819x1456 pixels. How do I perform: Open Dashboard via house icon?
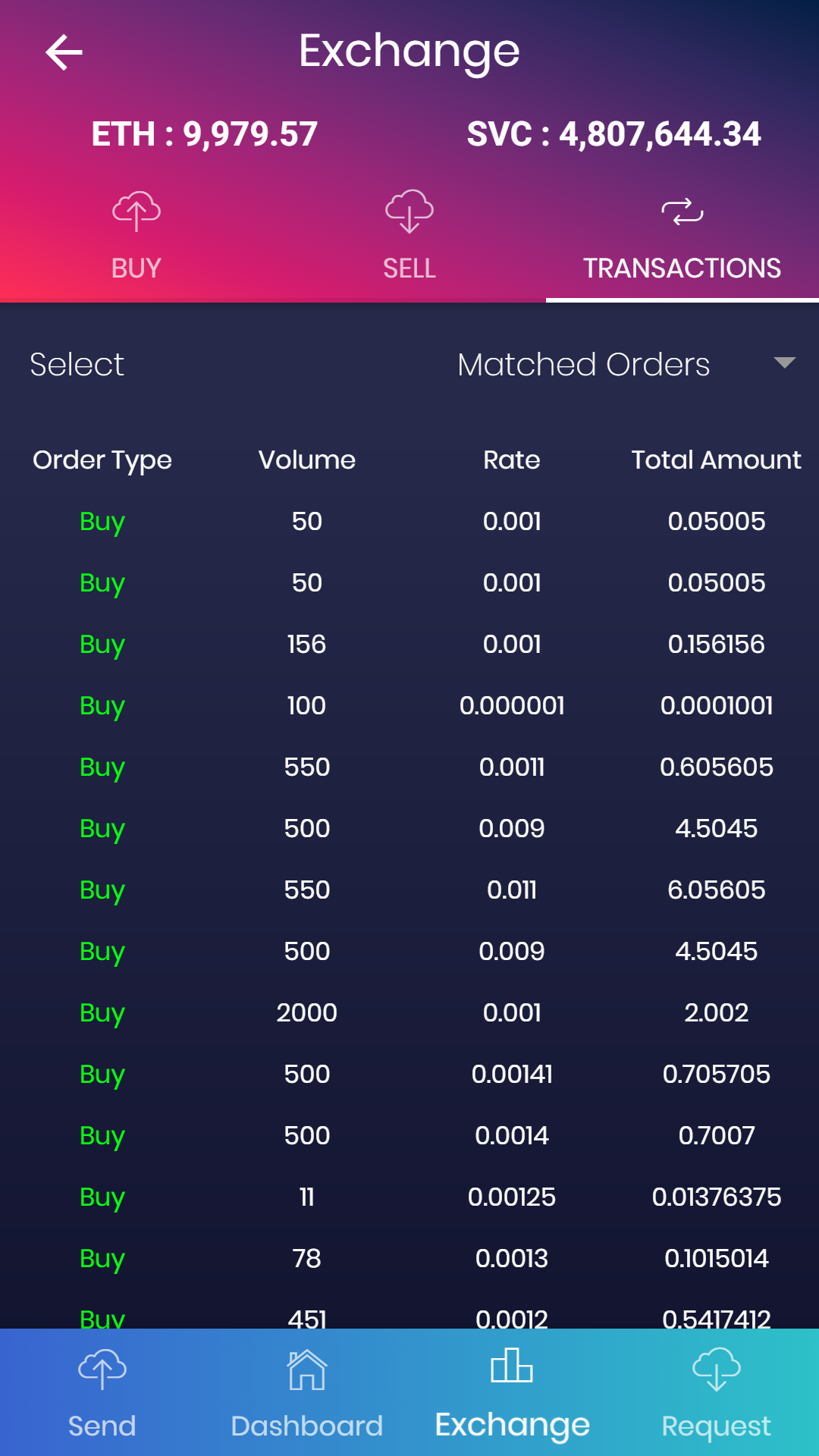[307, 1370]
